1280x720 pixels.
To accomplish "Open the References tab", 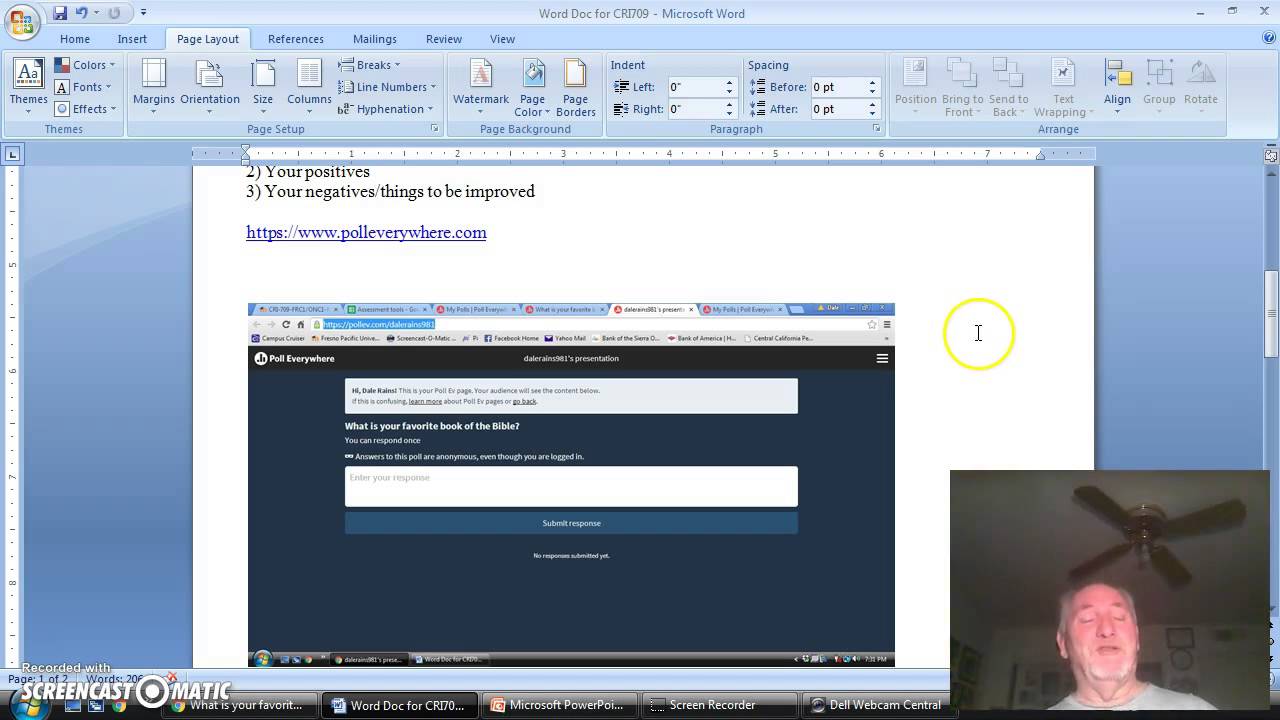I will click(296, 39).
